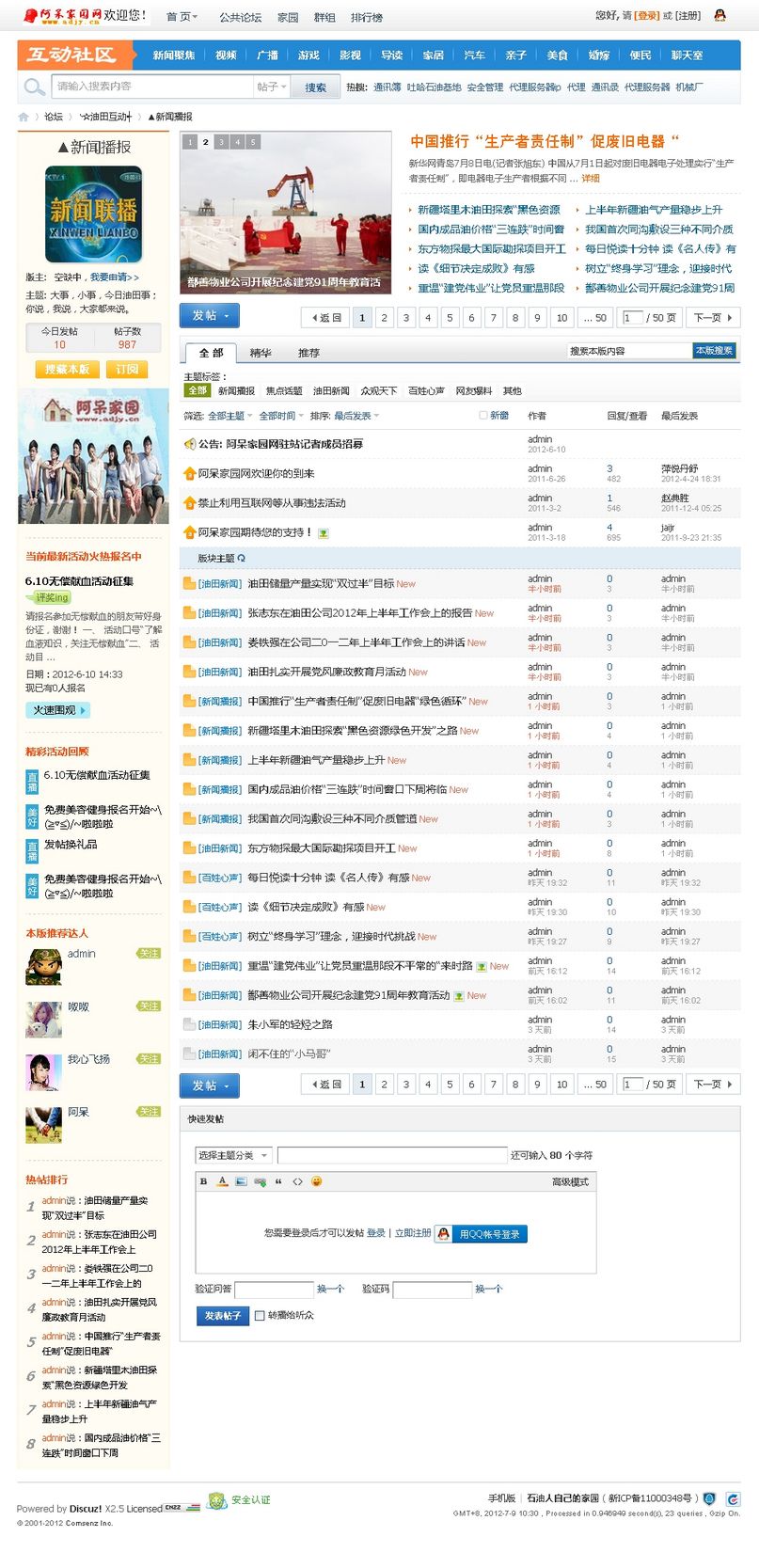The width and height of the screenshot is (759, 1568).
Task: Select the 全 部 tab
Action: click(211, 353)
